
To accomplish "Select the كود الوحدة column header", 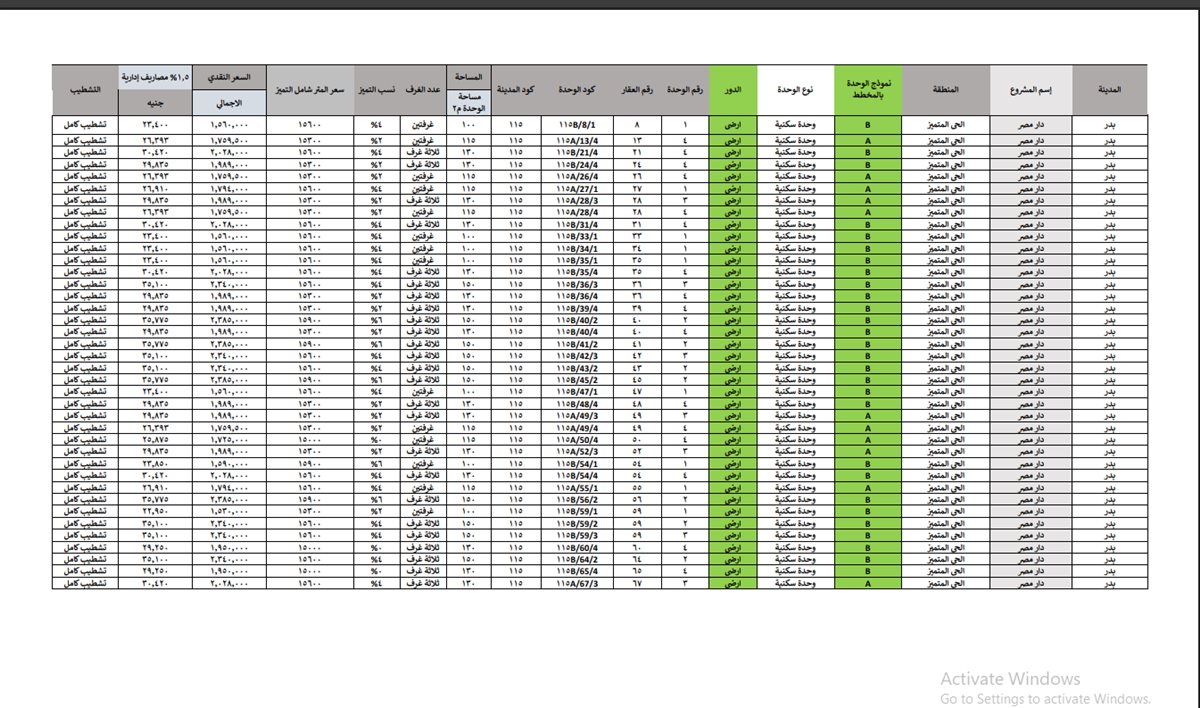I will pos(577,90).
